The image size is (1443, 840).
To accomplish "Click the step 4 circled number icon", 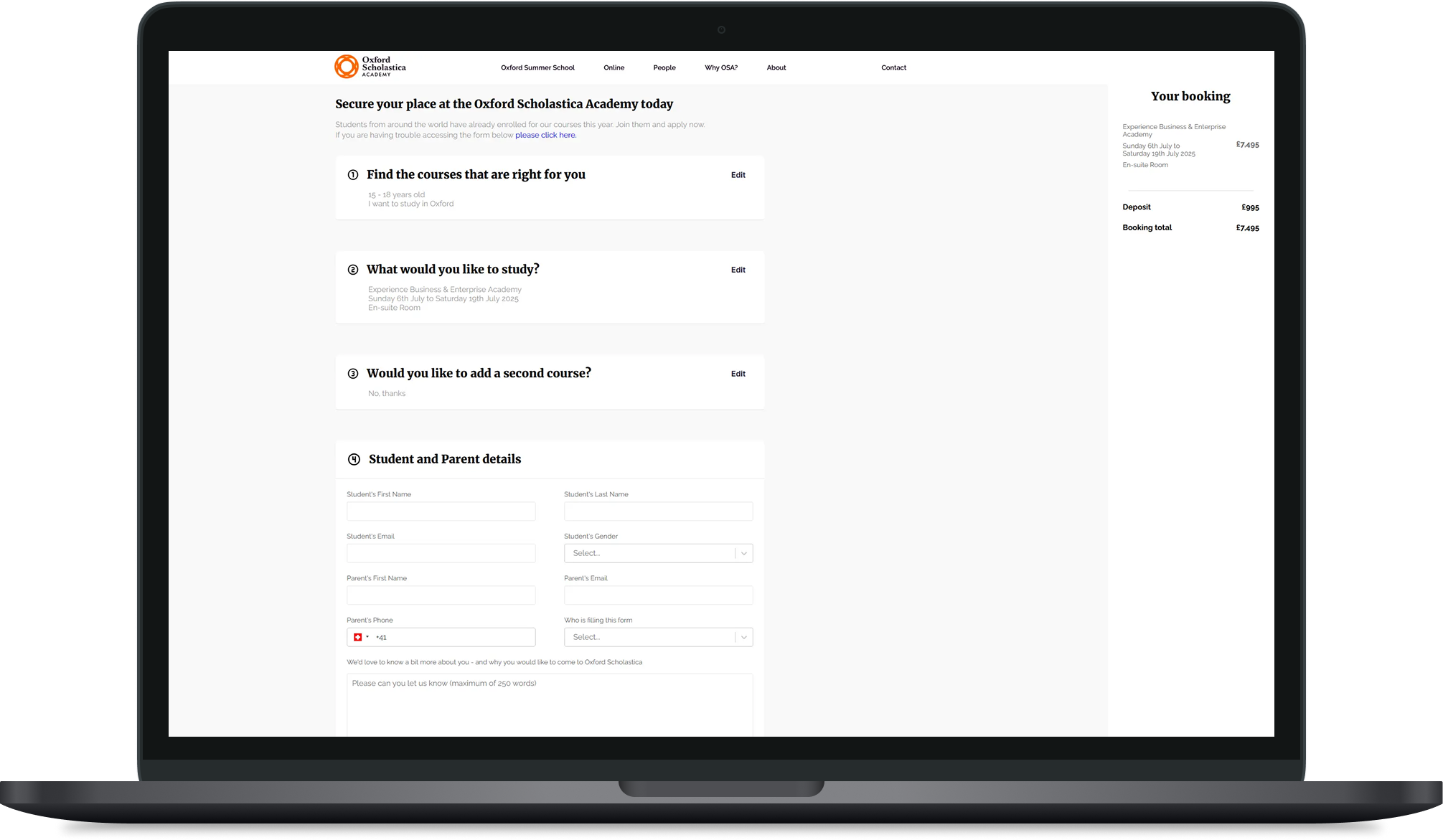I will [354, 460].
